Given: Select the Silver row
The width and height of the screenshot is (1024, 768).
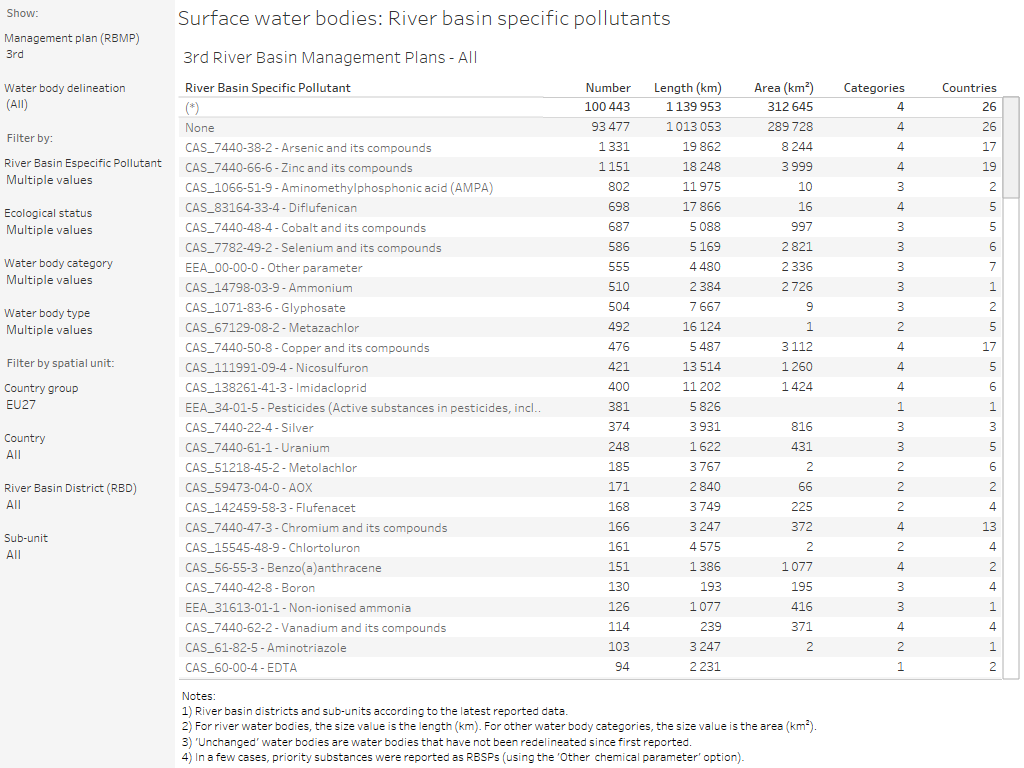Looking at the screenshot, I should point(590,428).
